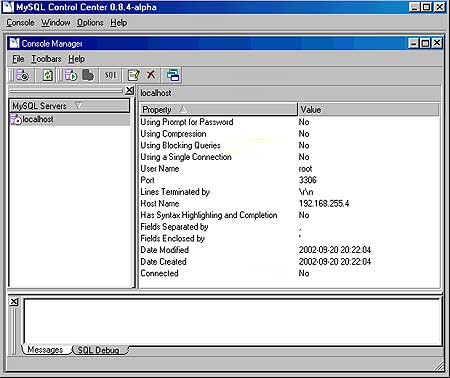The image size is (450, 378).
Task: Click the Value column header
Action: tap(369, 109)
